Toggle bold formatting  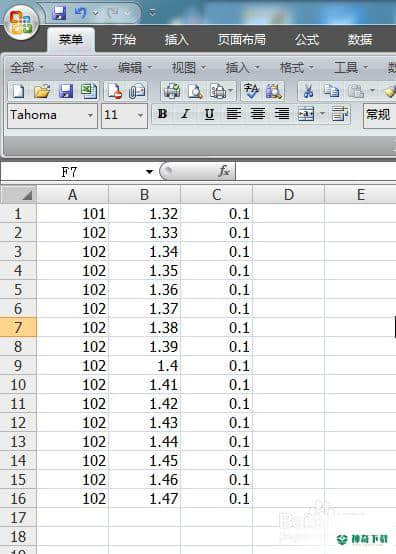pos(162,114)
